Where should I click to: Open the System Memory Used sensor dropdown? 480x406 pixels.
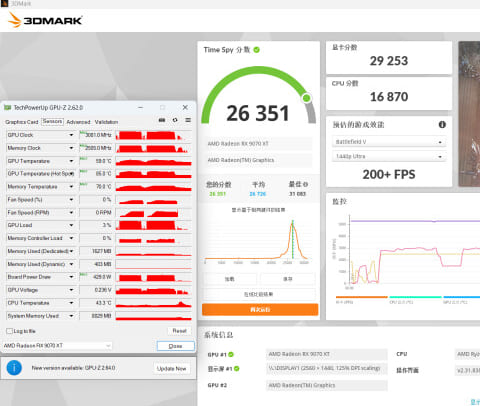71,316
